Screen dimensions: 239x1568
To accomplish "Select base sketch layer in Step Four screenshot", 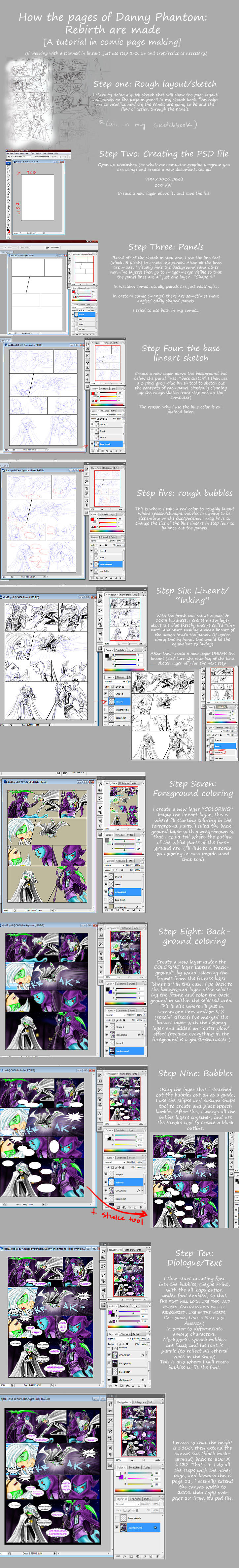I will [x=107, y=444].
